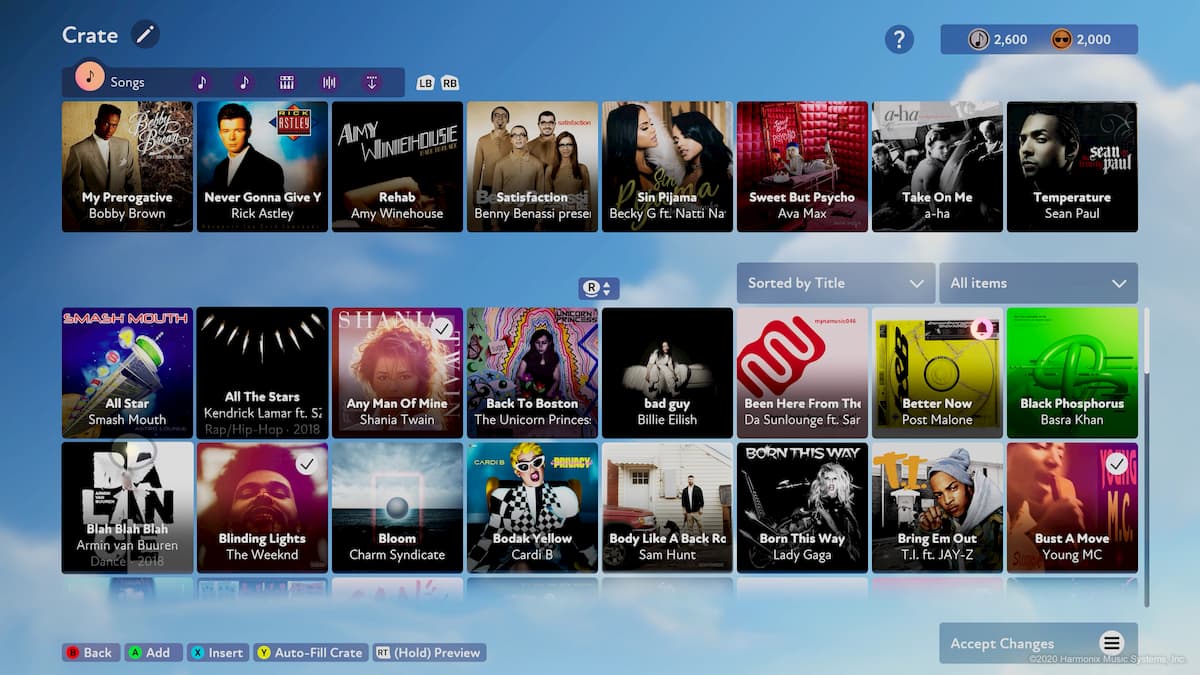Toggle the checkmark on Blinding Lights

coord(307,463)
